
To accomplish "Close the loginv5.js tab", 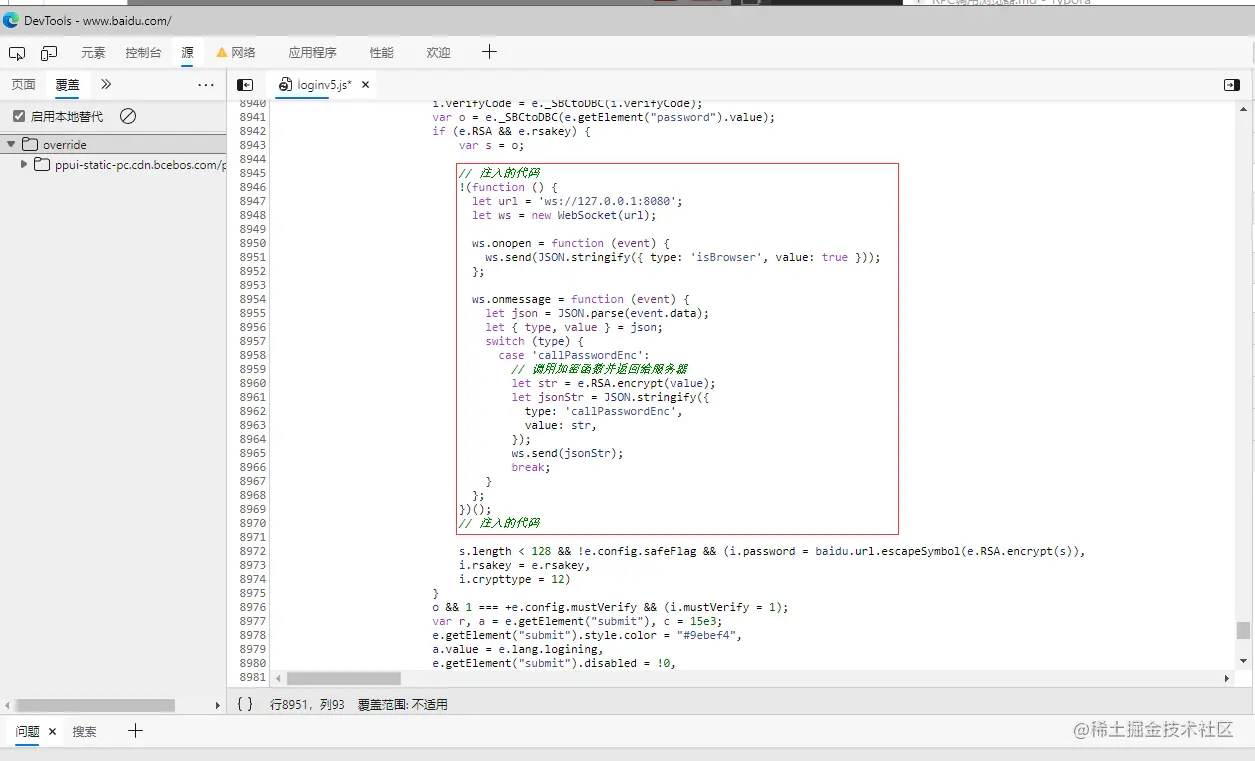I will tap(365, 85).
